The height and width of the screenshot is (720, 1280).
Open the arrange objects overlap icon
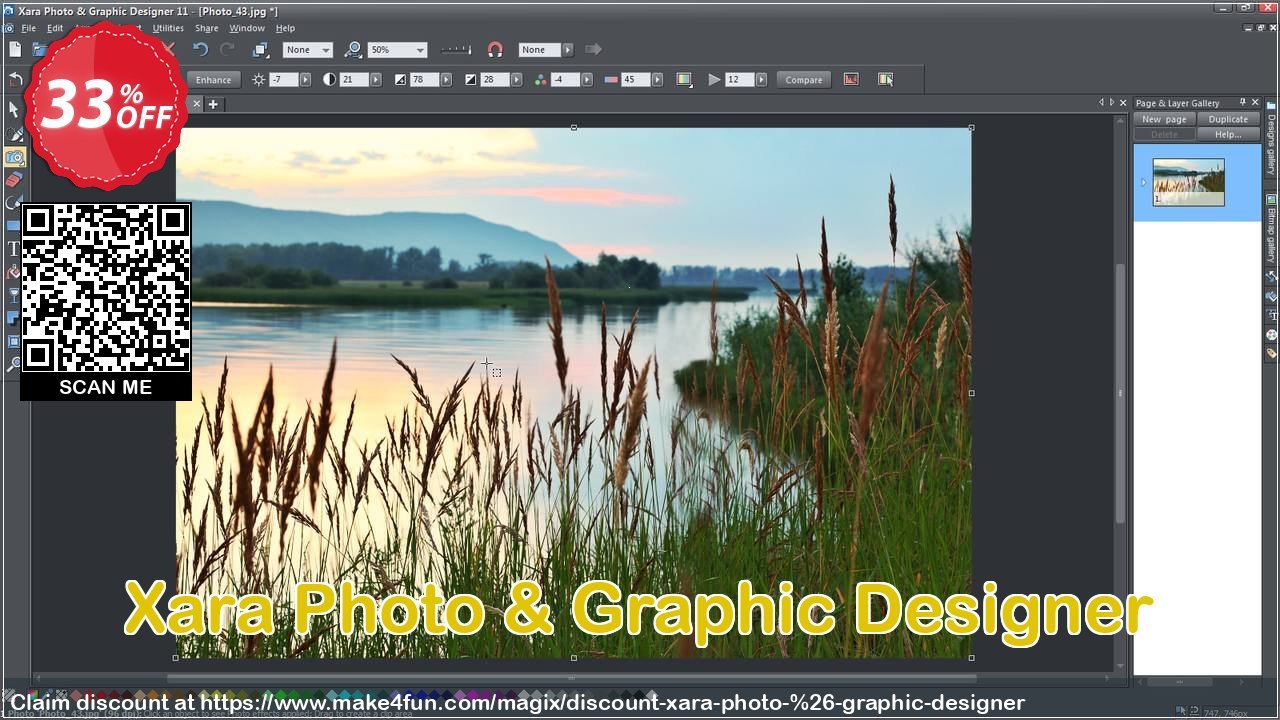pyautogui.click(x=260, y=49)
